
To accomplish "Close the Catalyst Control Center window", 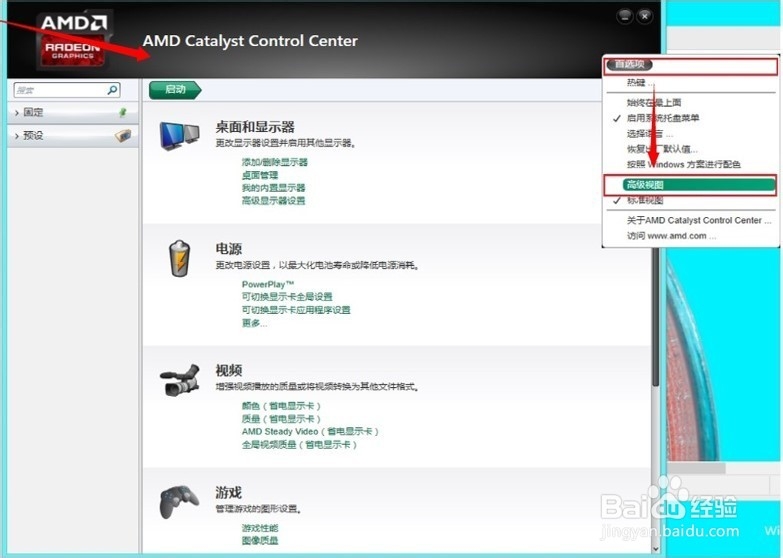I will pyautogui.click(x=645, y=16).
